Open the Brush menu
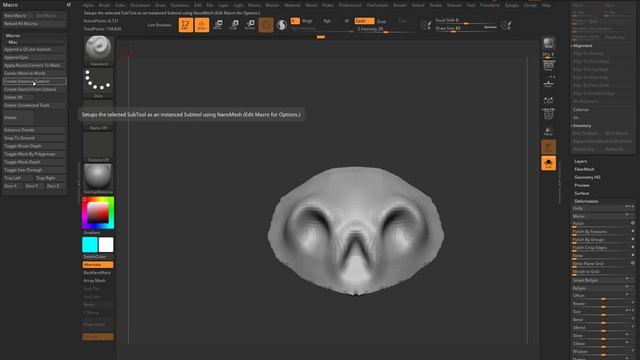Viewport: 640px width, 360px height. click(x=104, y=5)
